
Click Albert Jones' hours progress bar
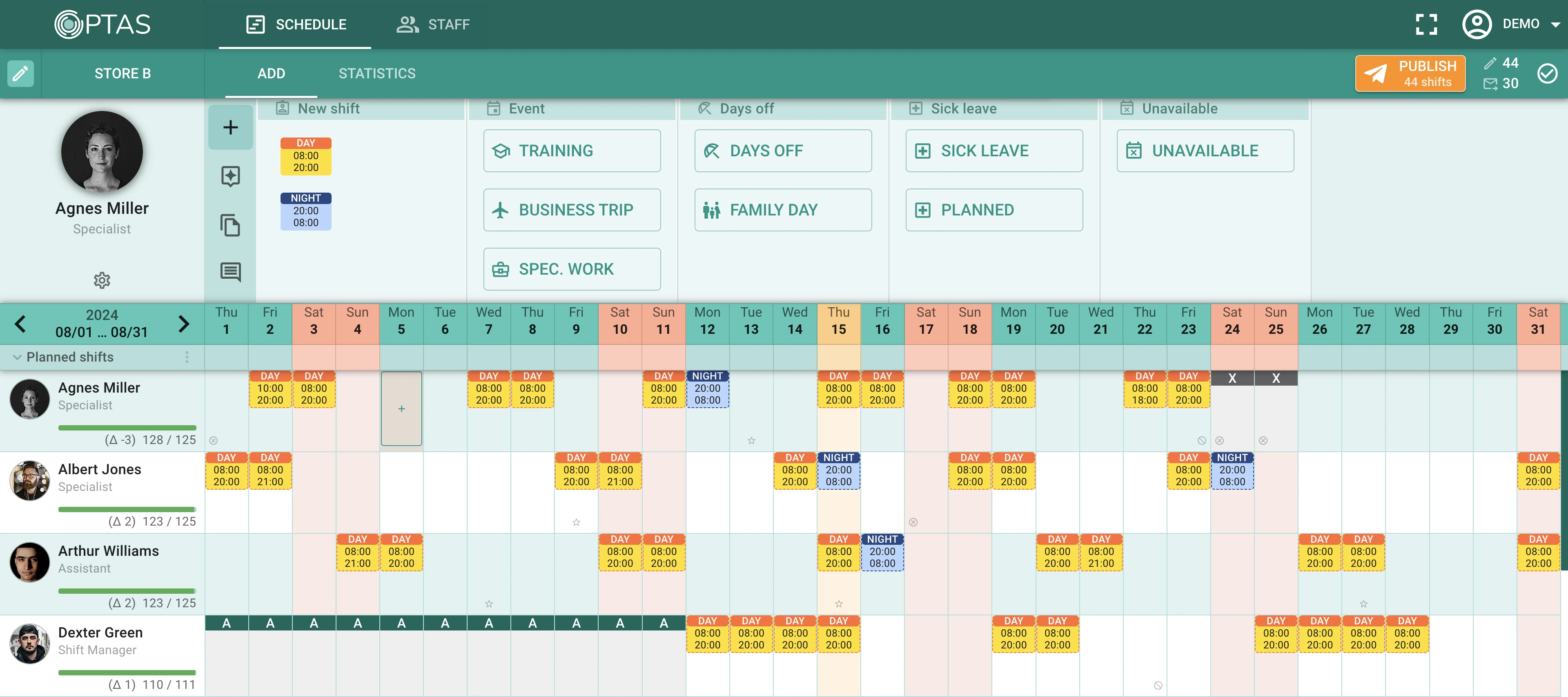127,509
